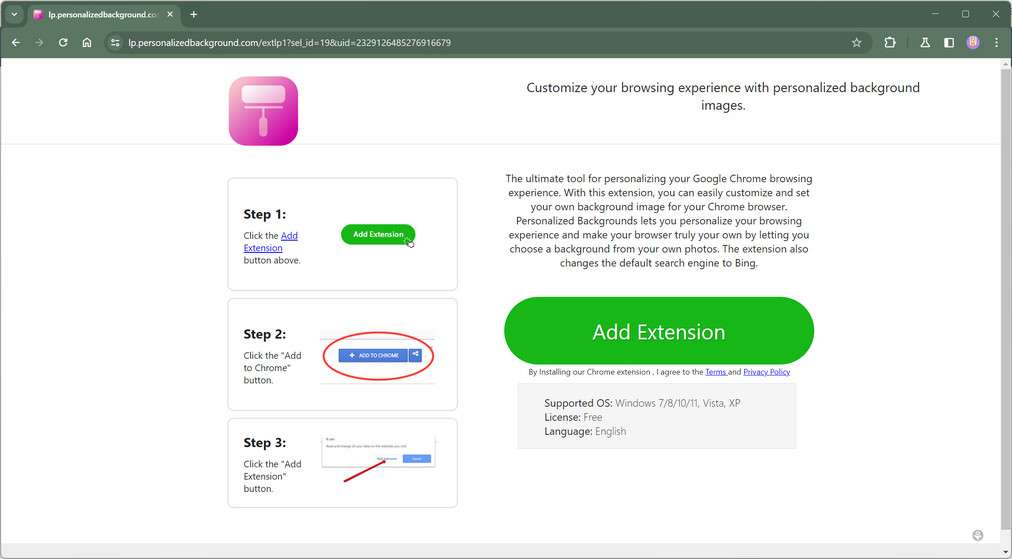Open the Extensions puzzle icon
This screenshot has height=559, width=1012.
tap(890, 43)
